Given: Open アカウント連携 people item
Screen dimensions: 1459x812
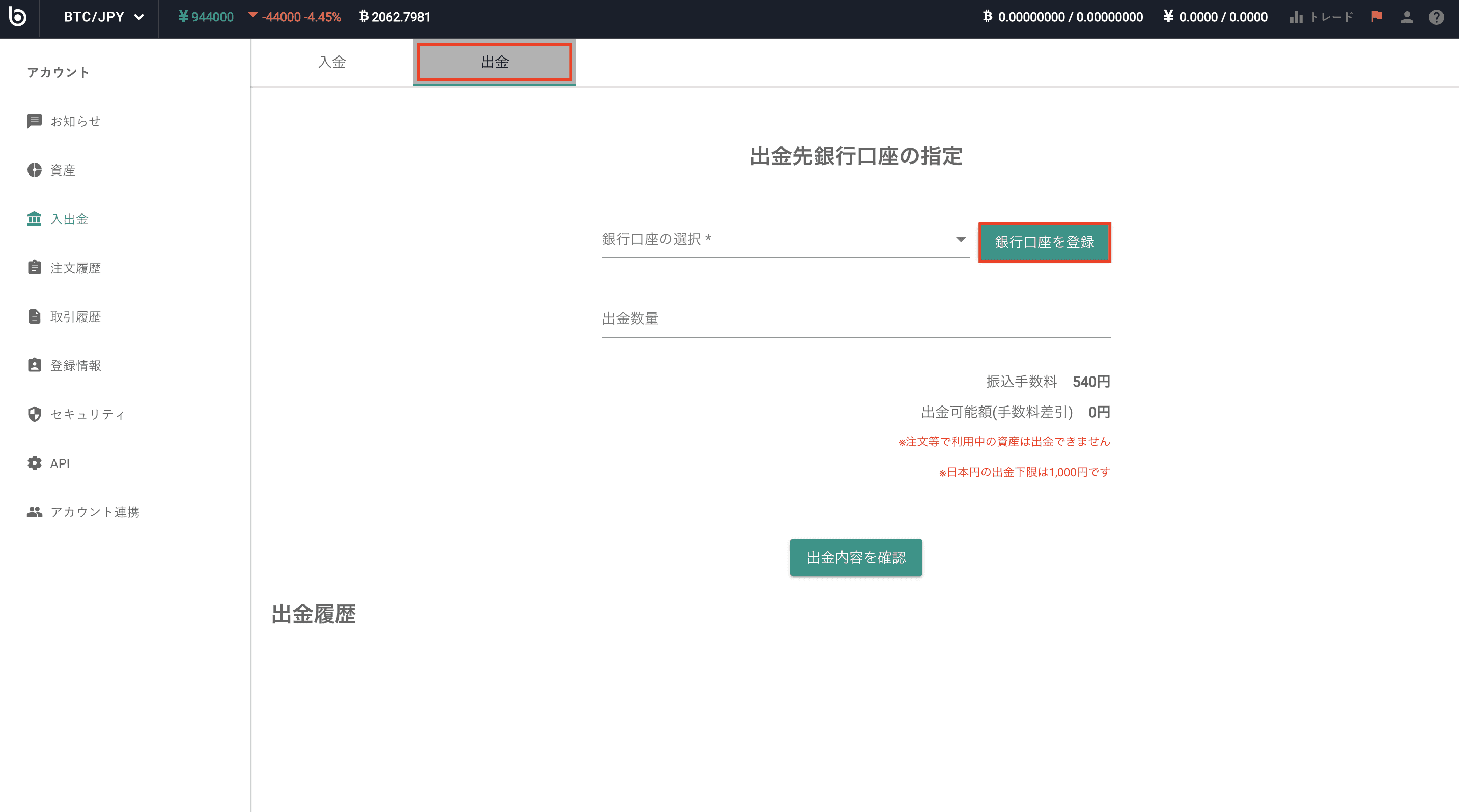Looking at the screenshot, I should [94, 512].
